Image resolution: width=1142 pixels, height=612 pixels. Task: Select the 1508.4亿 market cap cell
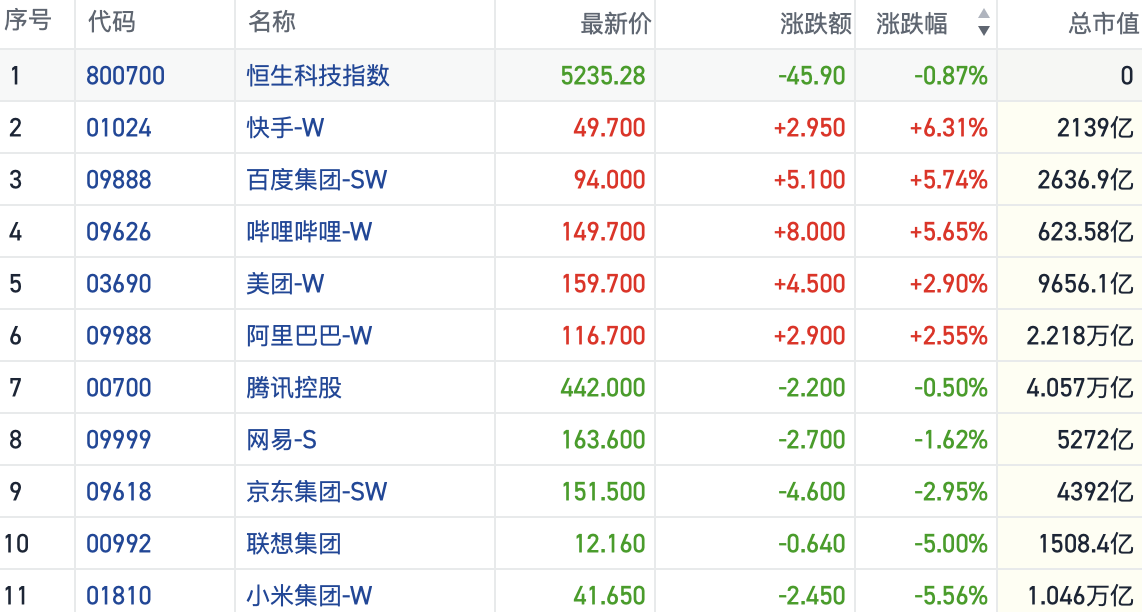tap(1086, 544)
